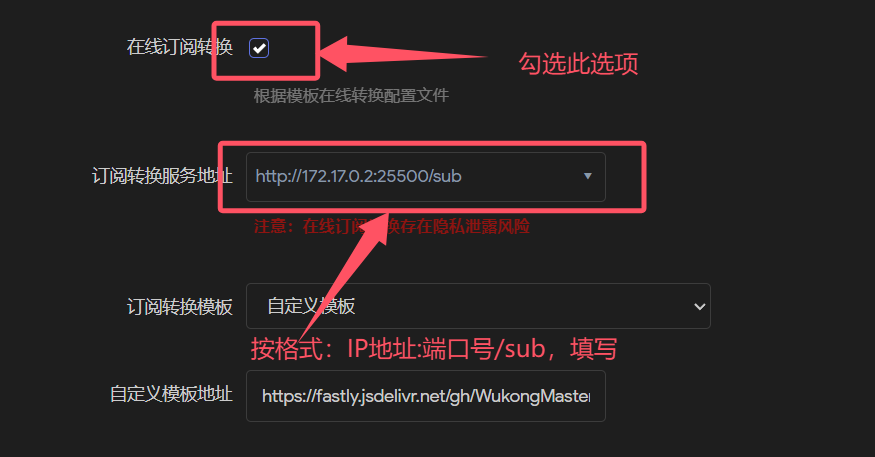Open the 自定义模板 template selector
The image size is (875, 457).
(x=478, y=306)
